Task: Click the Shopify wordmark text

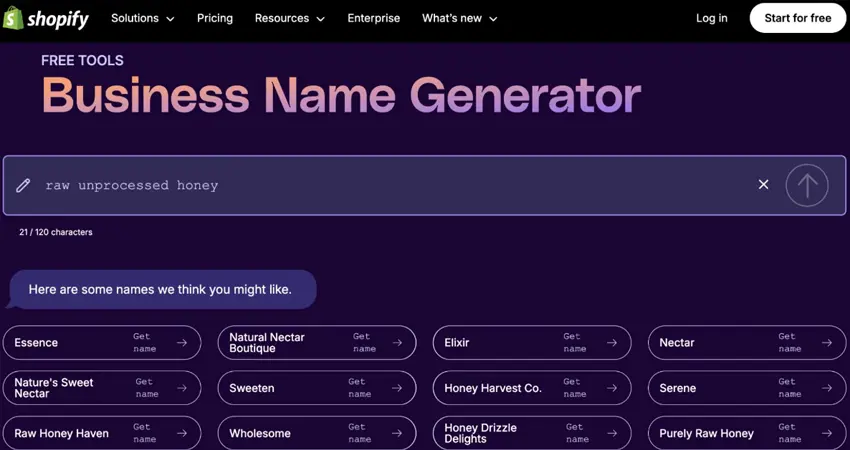Action: (57, 20)
